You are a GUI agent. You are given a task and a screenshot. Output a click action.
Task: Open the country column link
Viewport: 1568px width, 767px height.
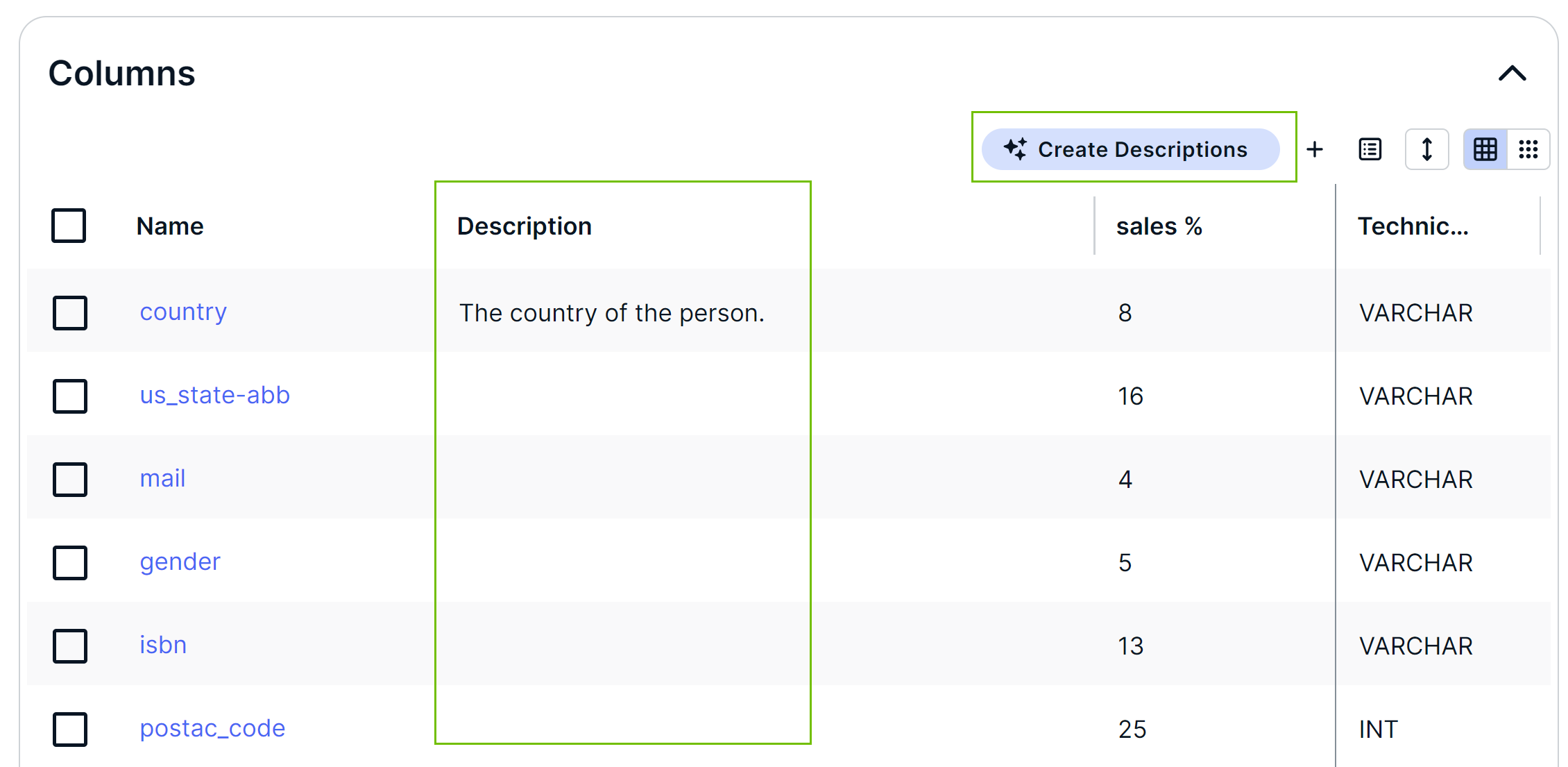click(x=183, y=312)
